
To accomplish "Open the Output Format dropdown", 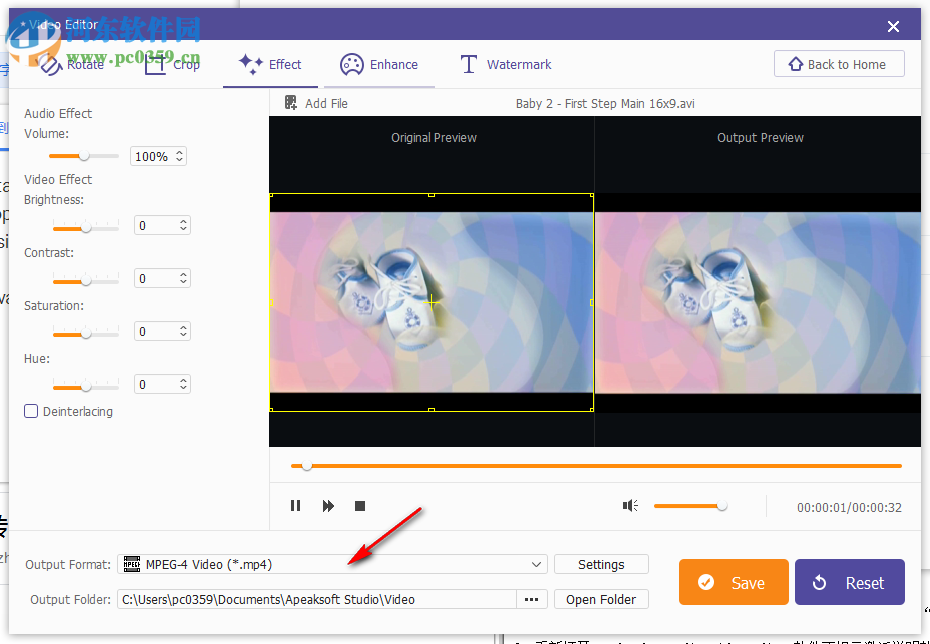I will (537, 564).
